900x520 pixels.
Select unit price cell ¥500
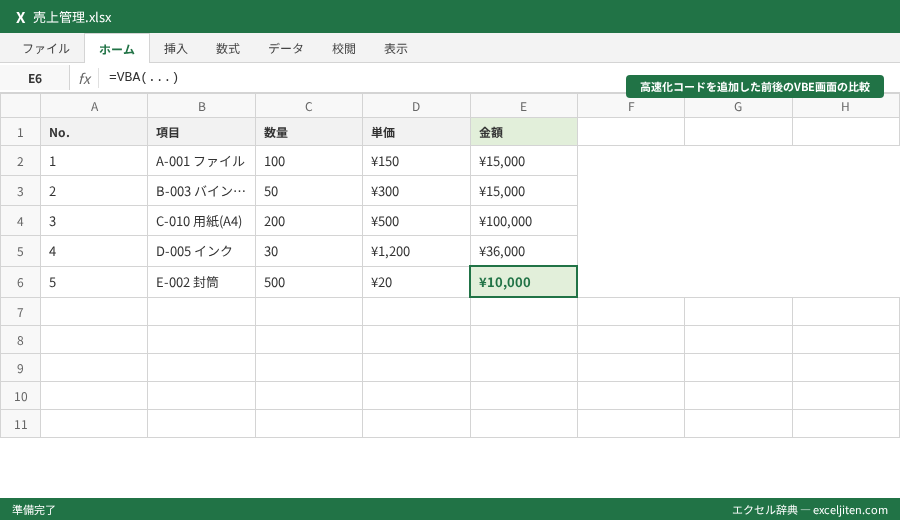416,221
